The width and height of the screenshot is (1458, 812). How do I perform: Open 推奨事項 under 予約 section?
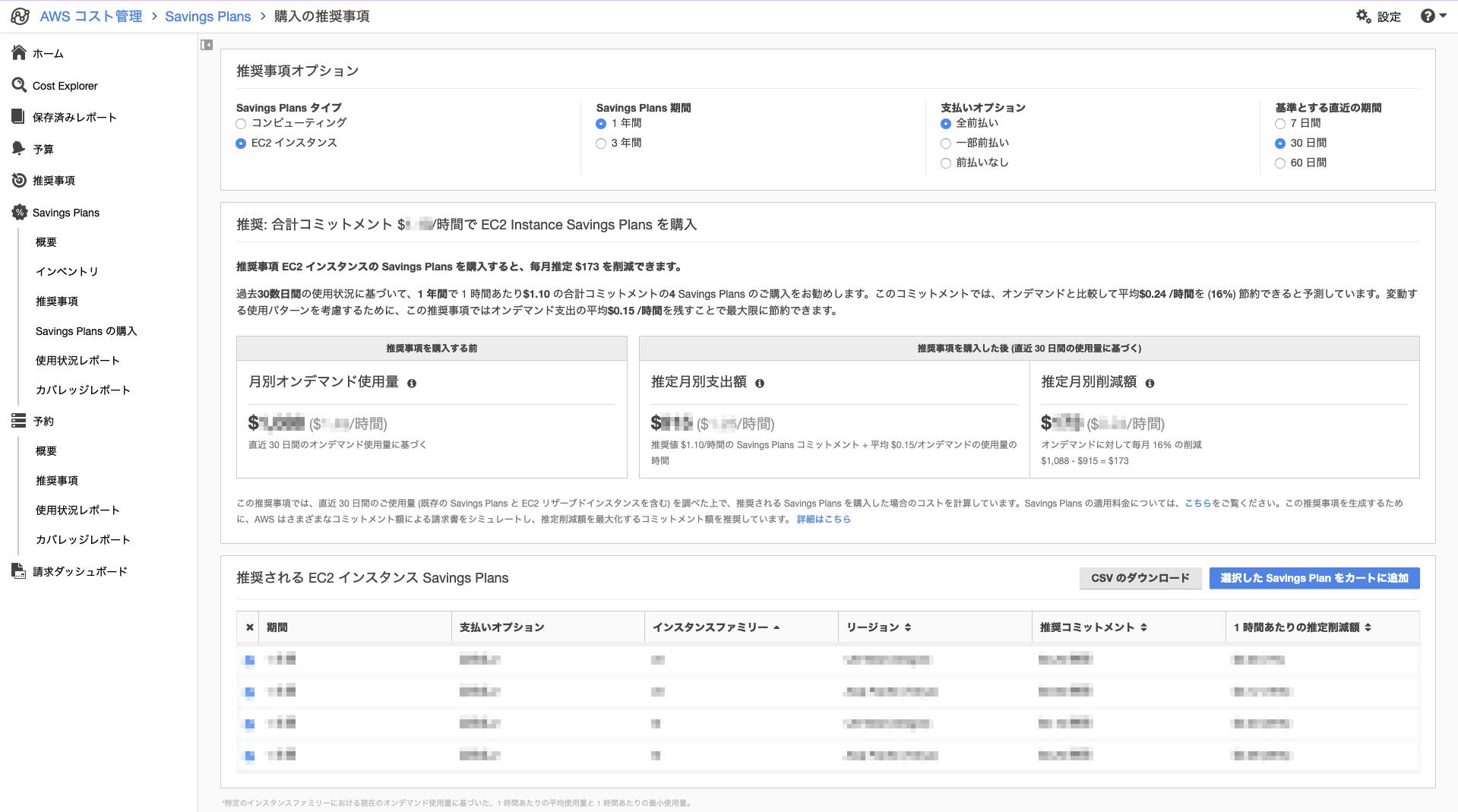click(x=57, y=481)
